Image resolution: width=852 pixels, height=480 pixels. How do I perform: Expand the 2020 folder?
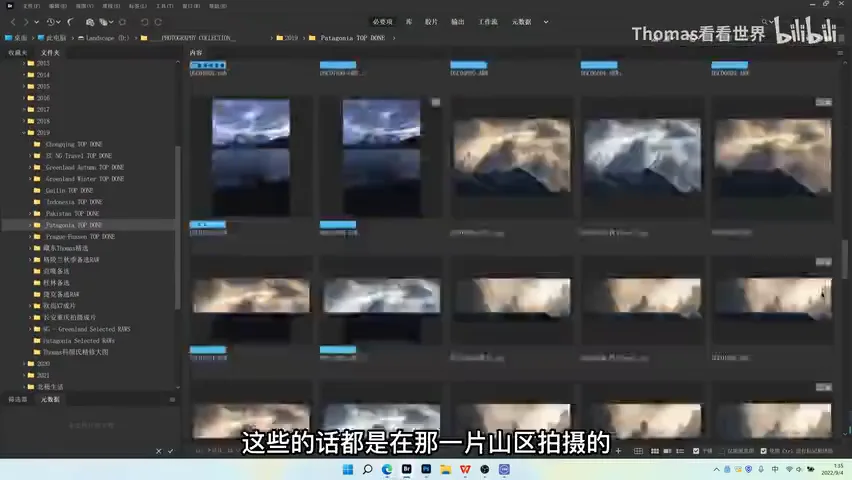(x=24, y=364)
